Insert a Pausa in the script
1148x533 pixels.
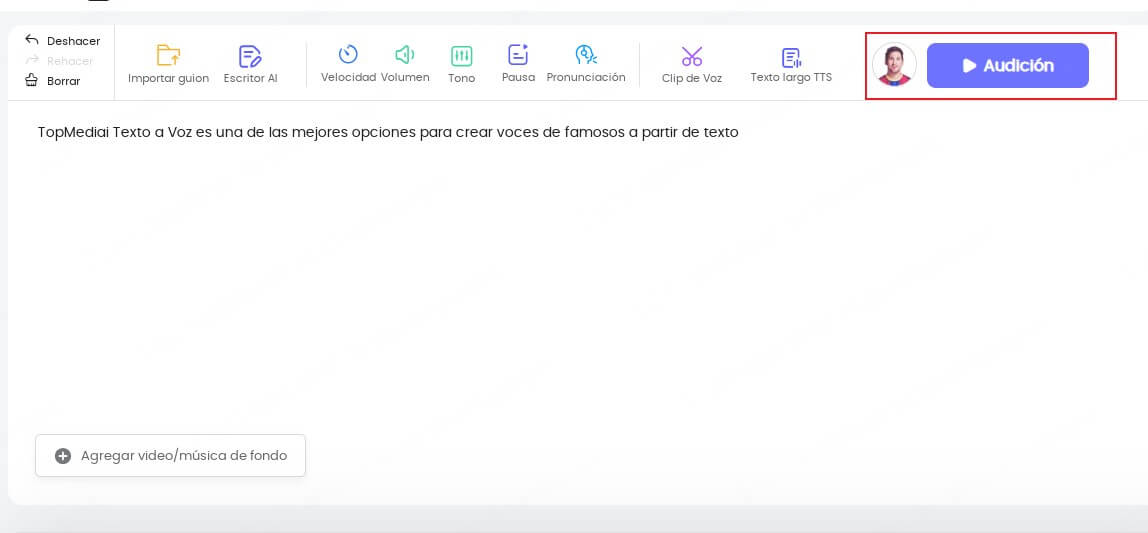(x=518, y=64)
